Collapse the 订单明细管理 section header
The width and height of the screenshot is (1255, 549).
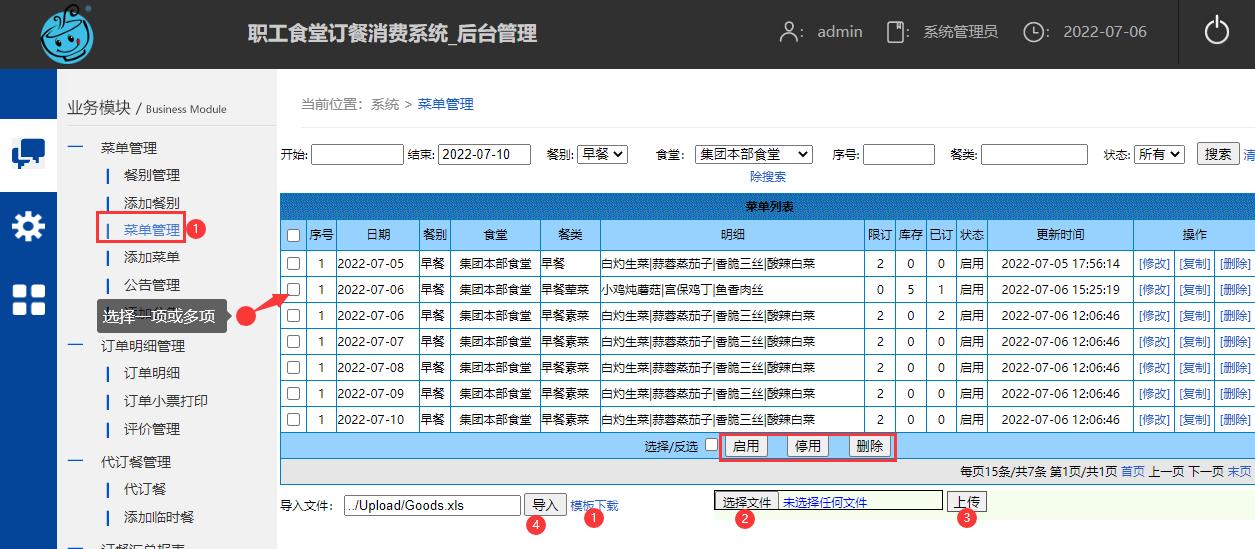click(x=143, y=346)
